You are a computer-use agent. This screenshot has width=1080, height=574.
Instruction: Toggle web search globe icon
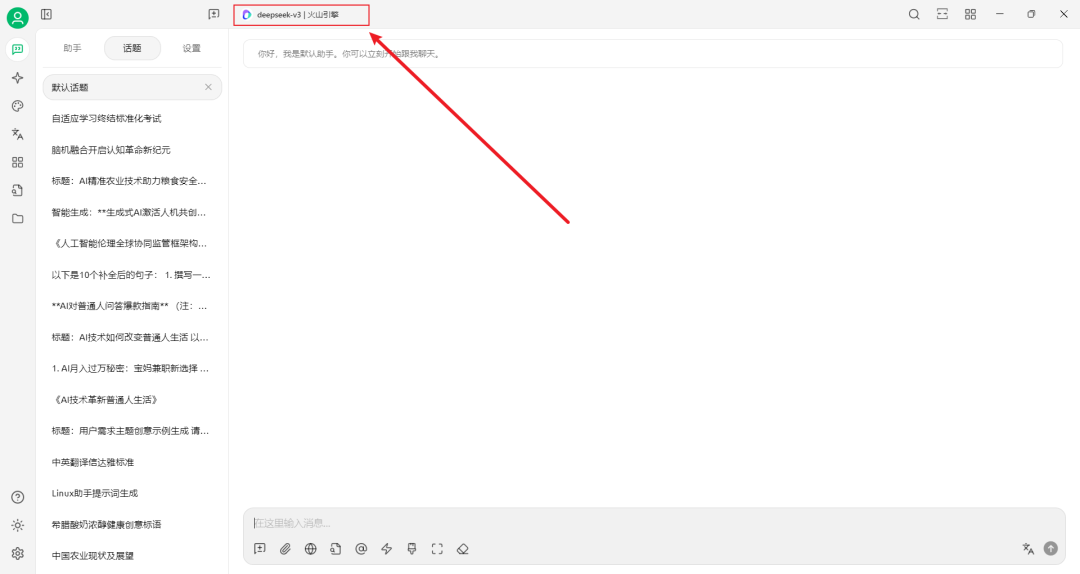pos(311,549)
